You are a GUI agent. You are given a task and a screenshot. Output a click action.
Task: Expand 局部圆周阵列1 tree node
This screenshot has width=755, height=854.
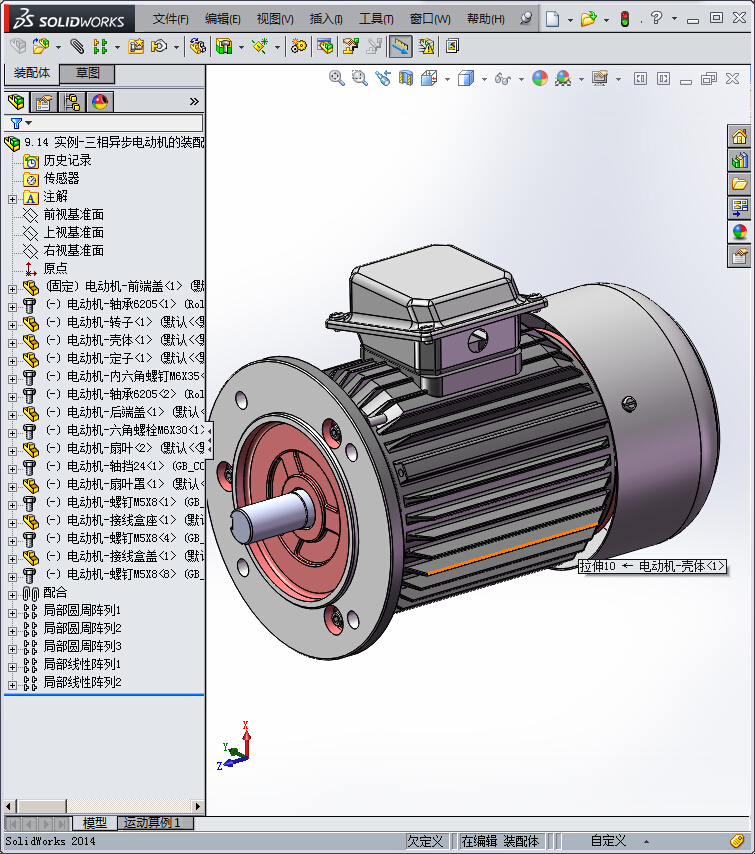pyautogui.click(x=13, y=613)
